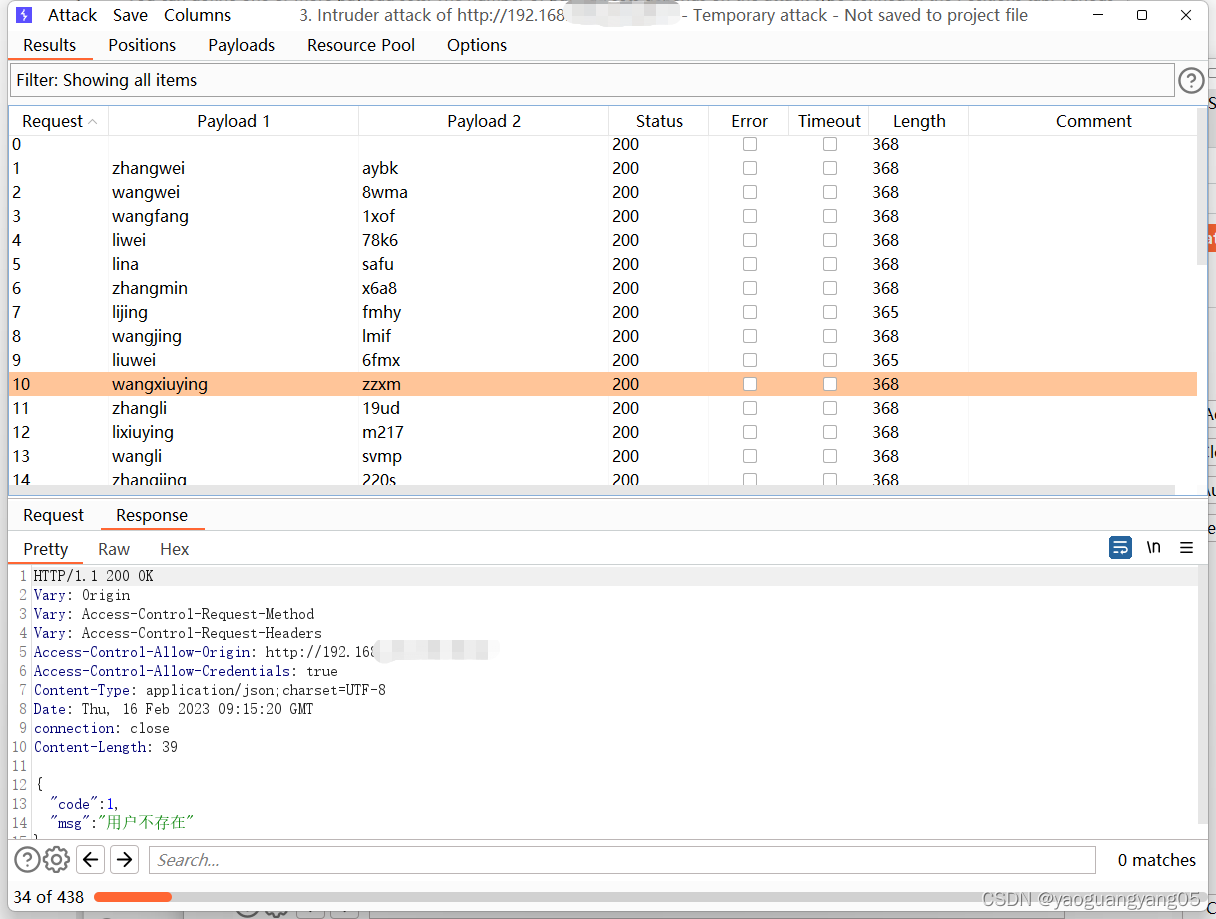Open search settings gear icon

(x=57, y=859)
